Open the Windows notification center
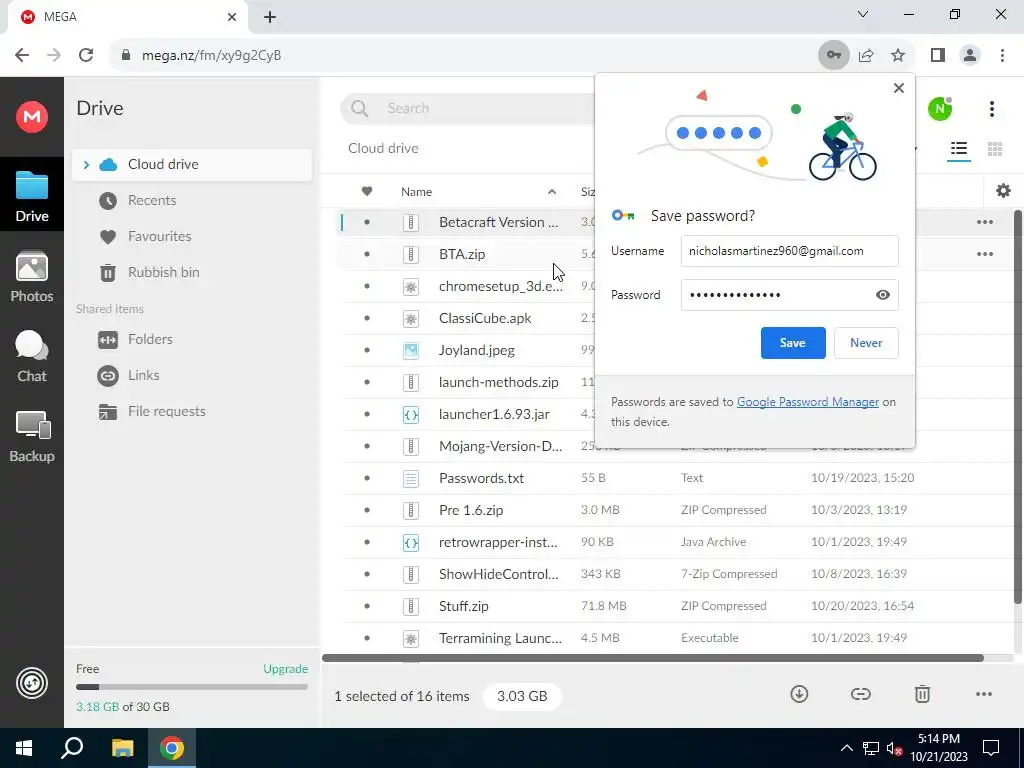The image size is (1024, 768). [991, 748]
